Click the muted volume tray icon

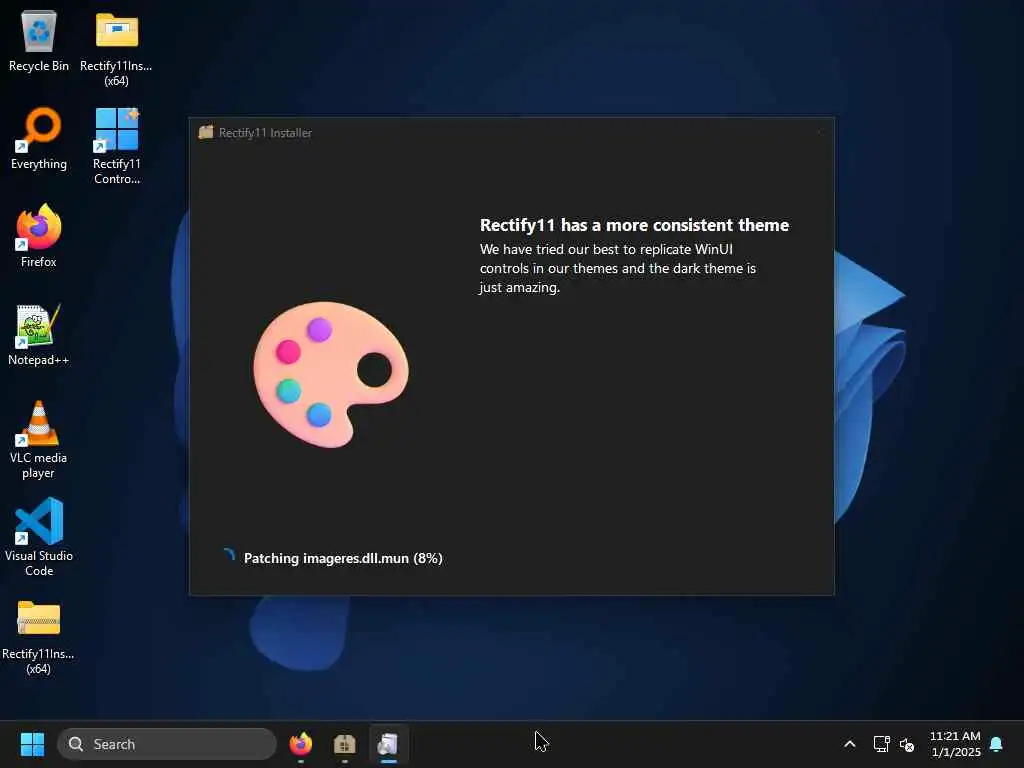pyautogui.click(x=907, y=744)
